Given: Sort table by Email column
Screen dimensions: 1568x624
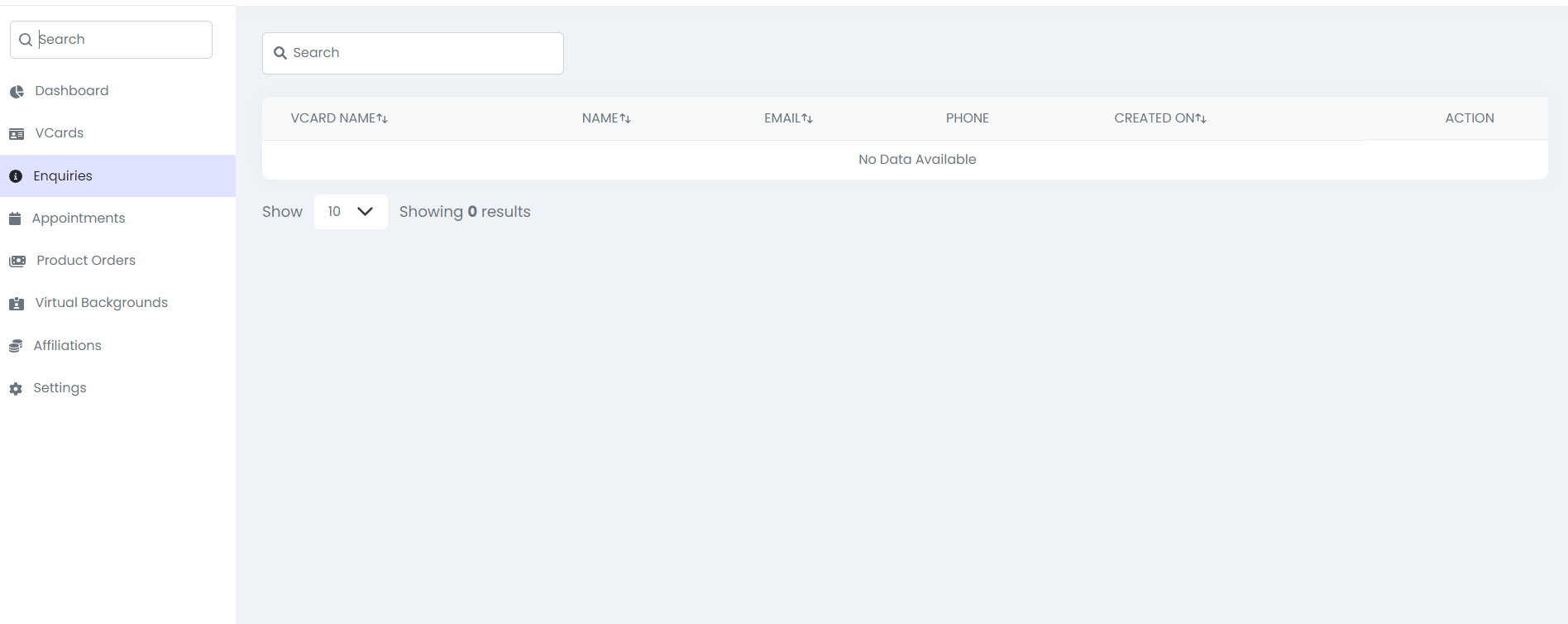Looking at the screenshot, I should click(788, 118).
